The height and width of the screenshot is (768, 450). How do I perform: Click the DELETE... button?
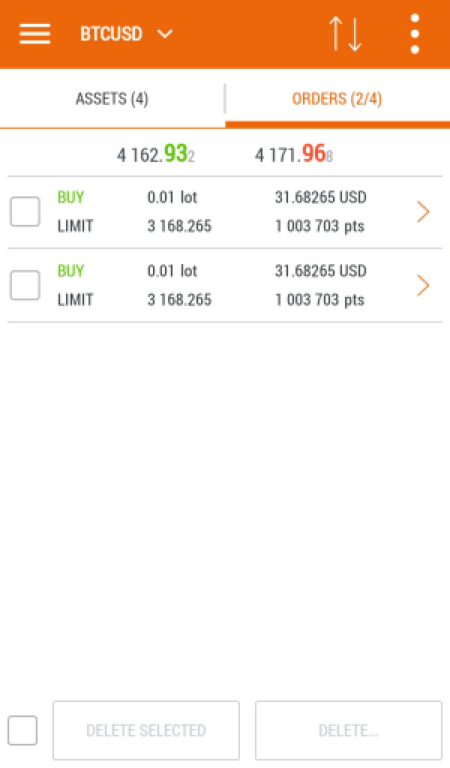click(x=348, y=730)
